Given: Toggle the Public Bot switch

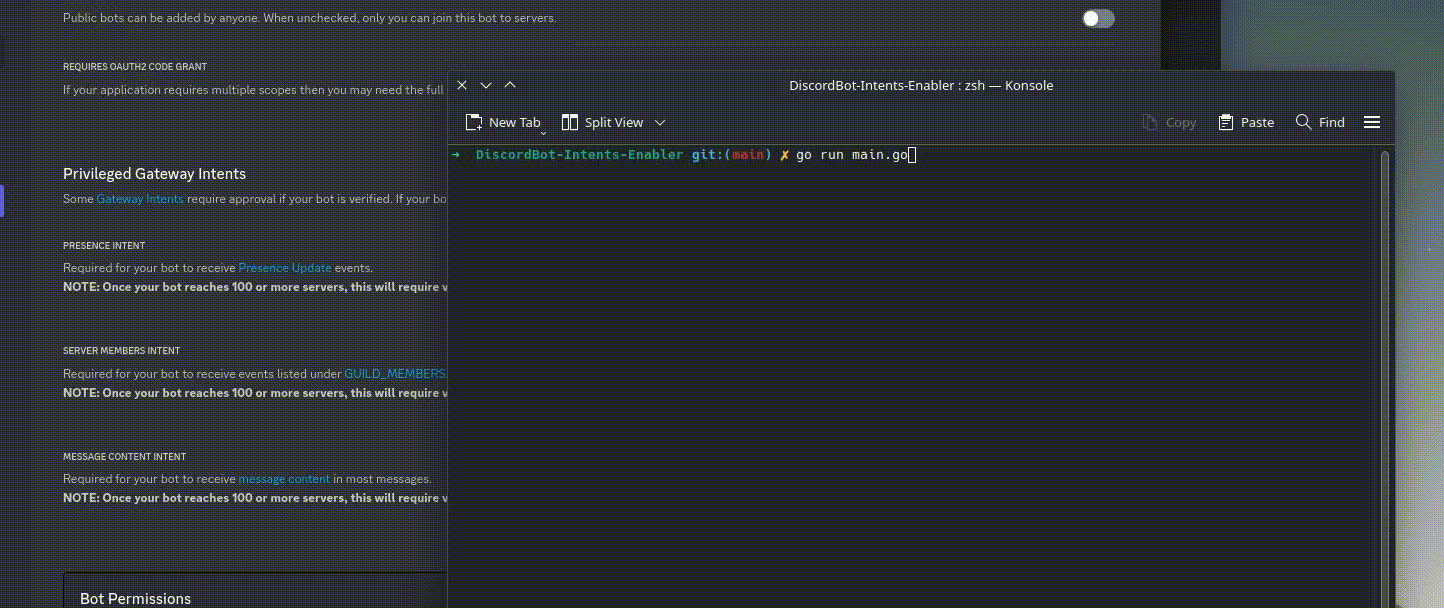Looking at the screenshot, I should (x=1098, y=18).
